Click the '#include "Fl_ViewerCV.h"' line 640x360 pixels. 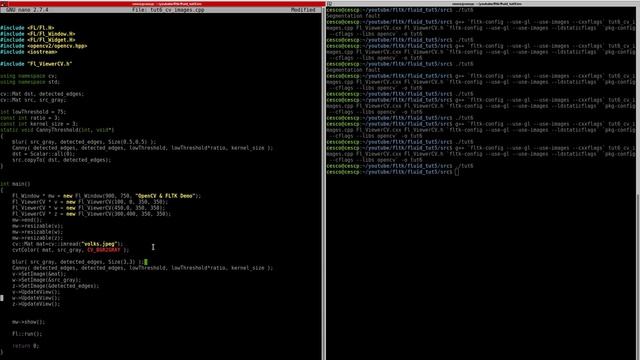36,64
